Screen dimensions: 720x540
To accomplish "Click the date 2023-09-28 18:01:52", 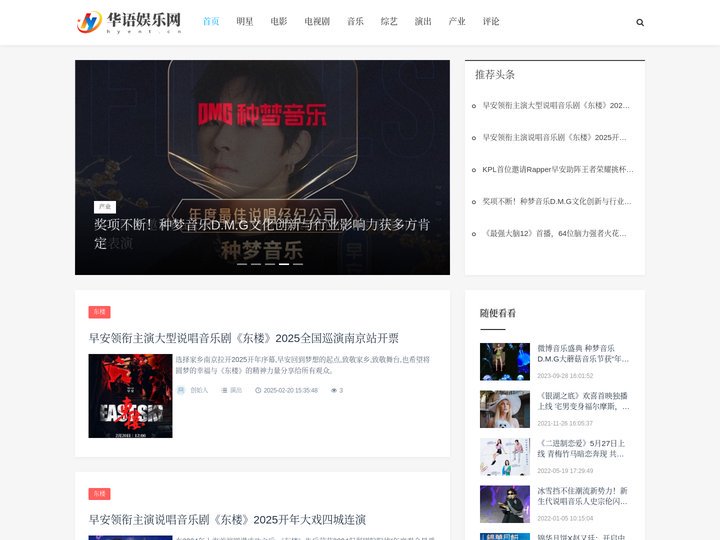I will pos(565,376).
